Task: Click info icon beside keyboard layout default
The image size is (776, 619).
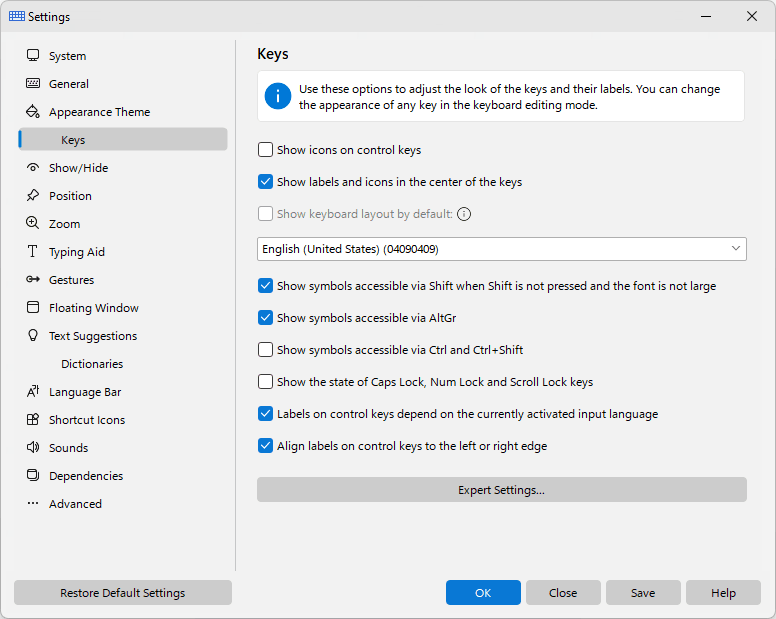Action: coord(464,214)
